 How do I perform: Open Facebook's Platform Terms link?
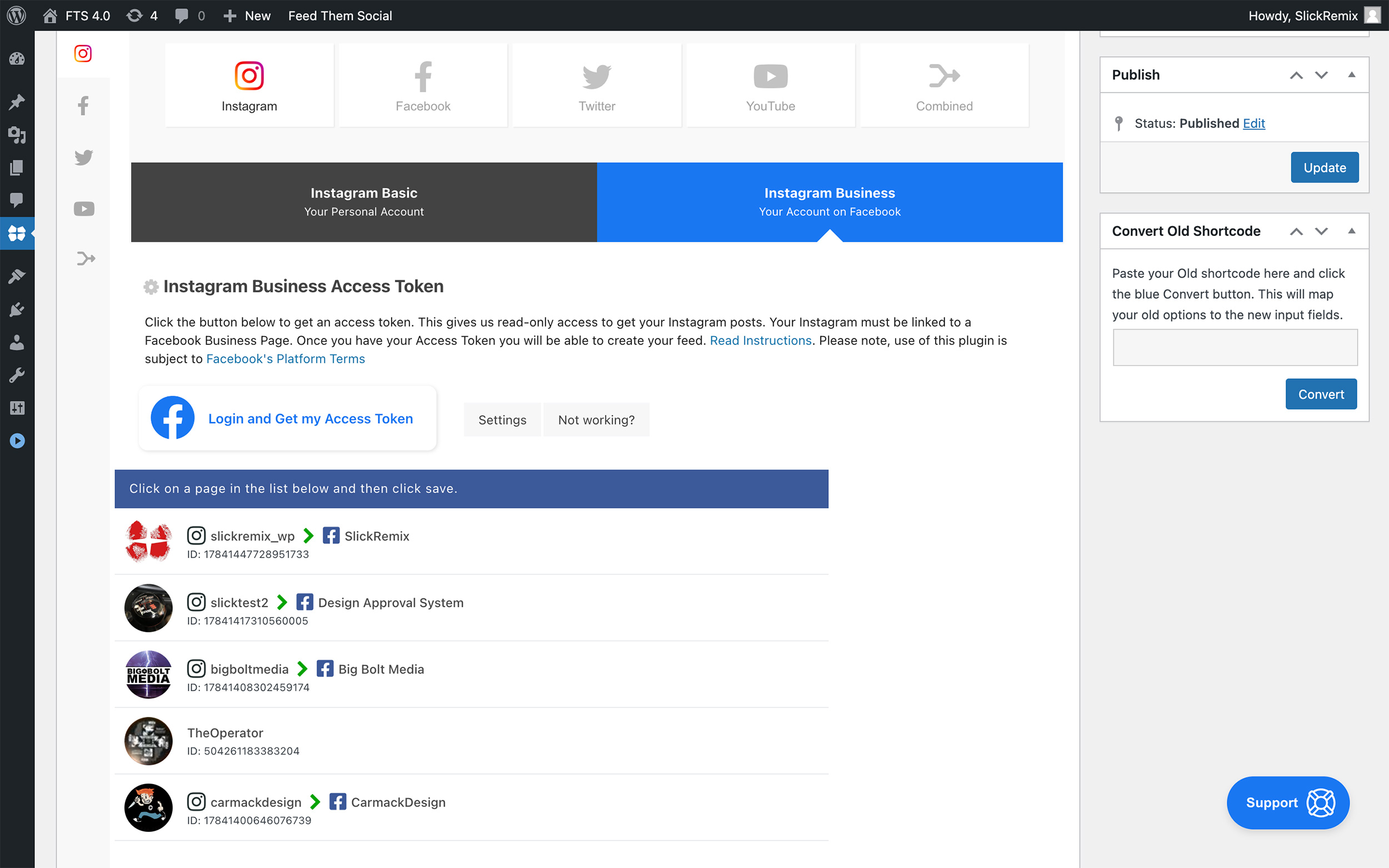coord(286,359)
